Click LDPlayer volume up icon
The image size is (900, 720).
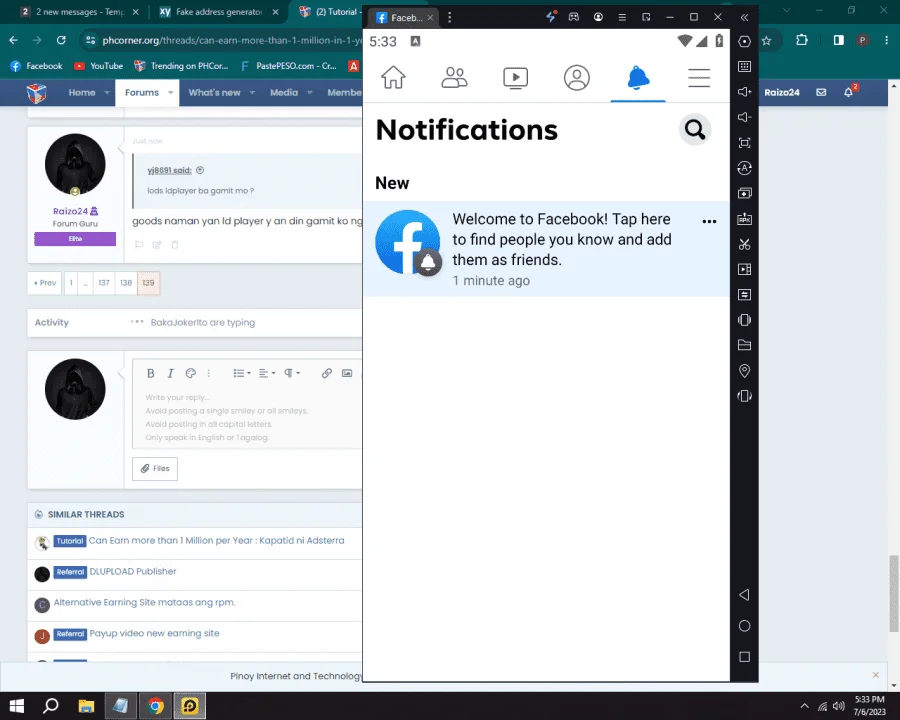coord(744,92)
